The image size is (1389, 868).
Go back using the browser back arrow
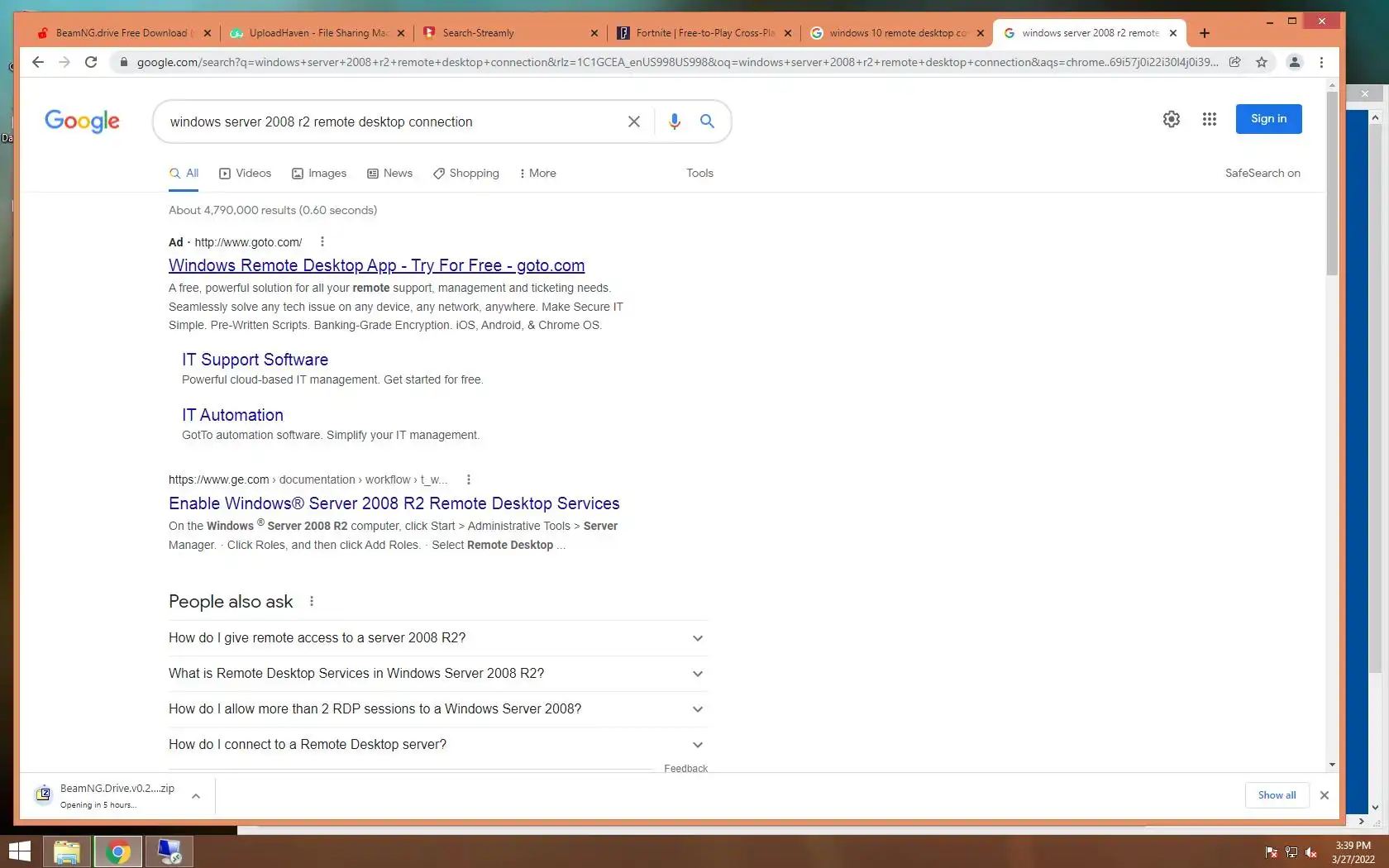pyautogui.click(x=37, y=62)
